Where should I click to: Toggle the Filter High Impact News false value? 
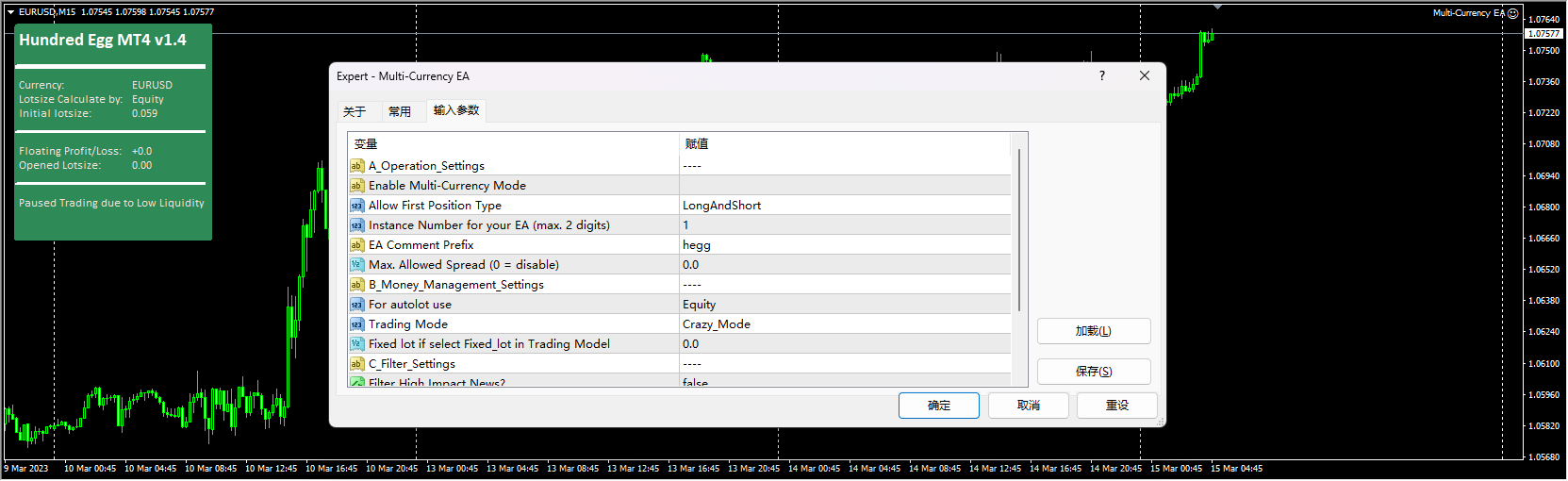tap(695, 382)
